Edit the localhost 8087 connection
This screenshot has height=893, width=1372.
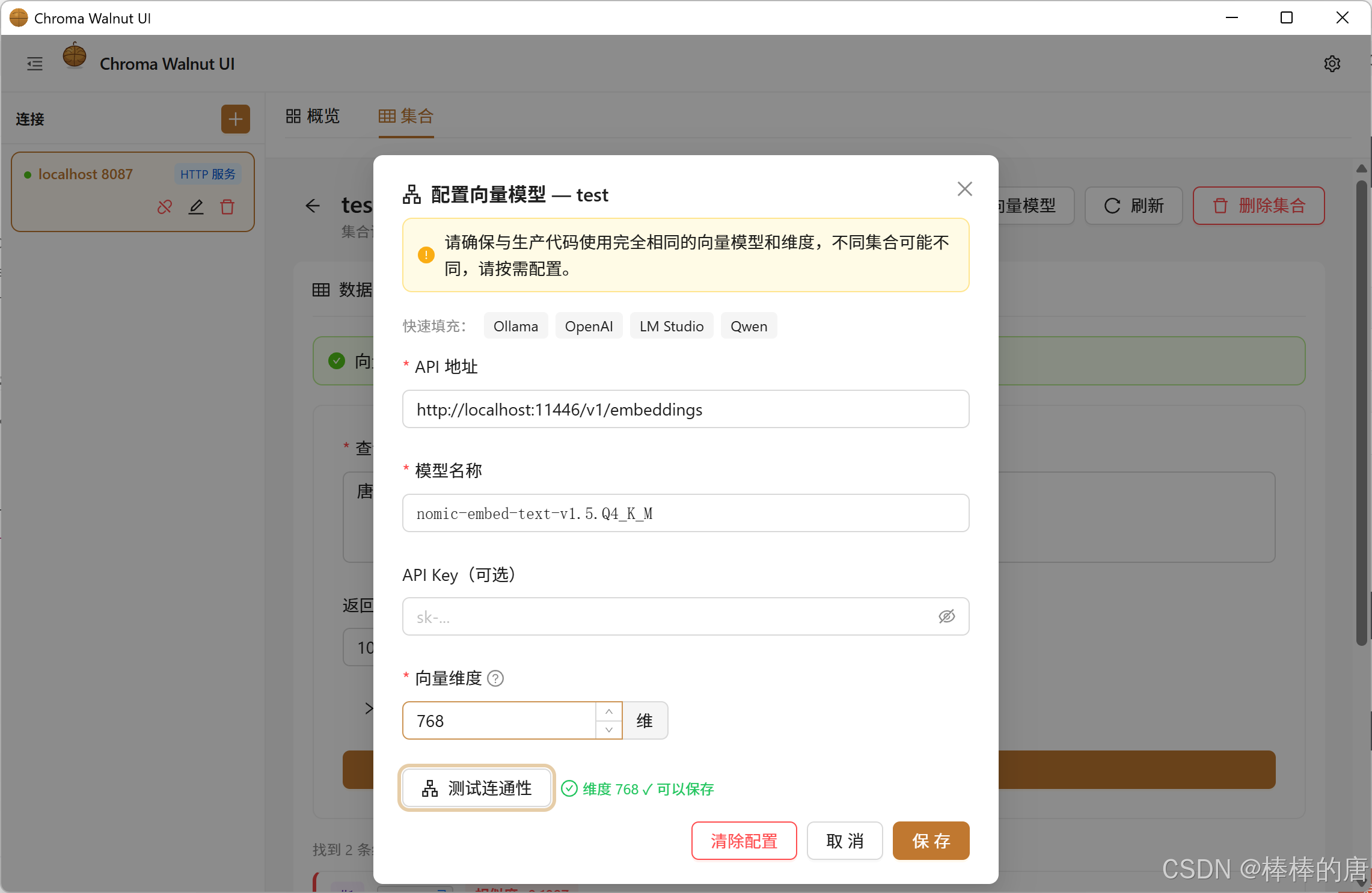click(196, 207)
